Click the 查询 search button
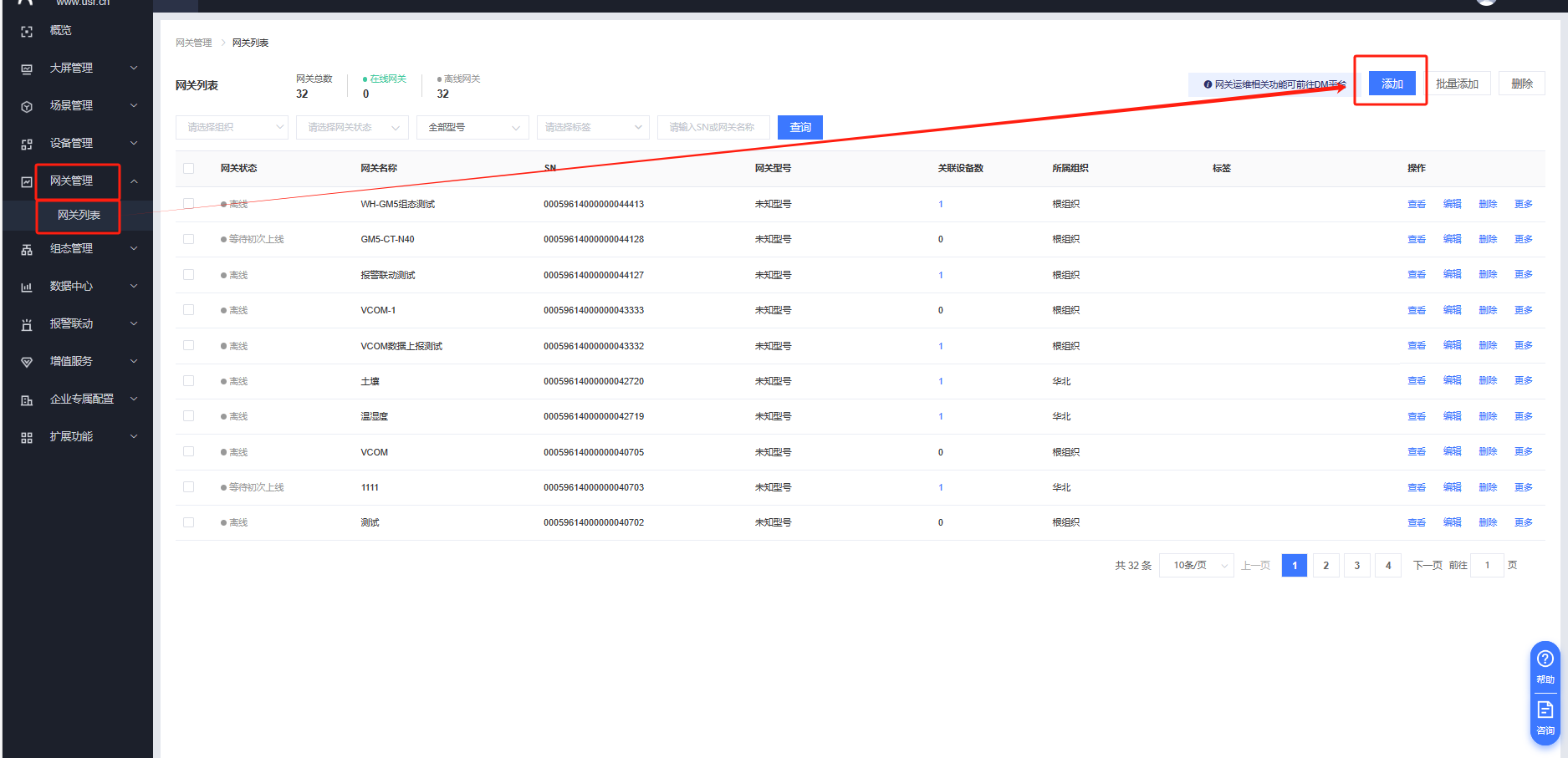 (x=799, y=127)
